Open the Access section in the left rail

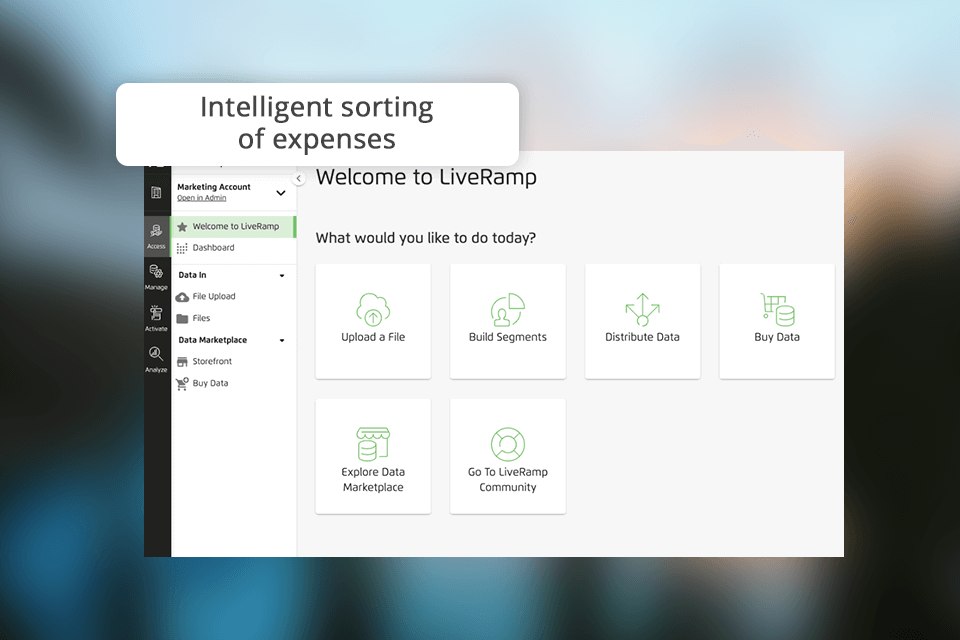pyautogui.click(x=156, y=236)
